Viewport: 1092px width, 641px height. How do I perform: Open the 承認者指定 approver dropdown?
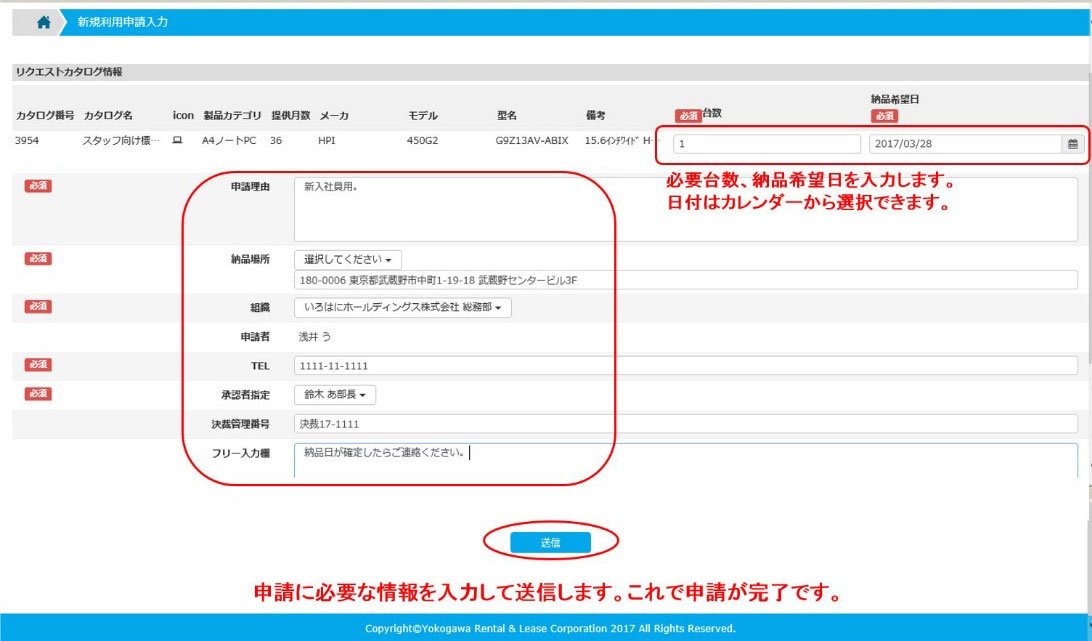pyautogui.click(x=335, y=394)
